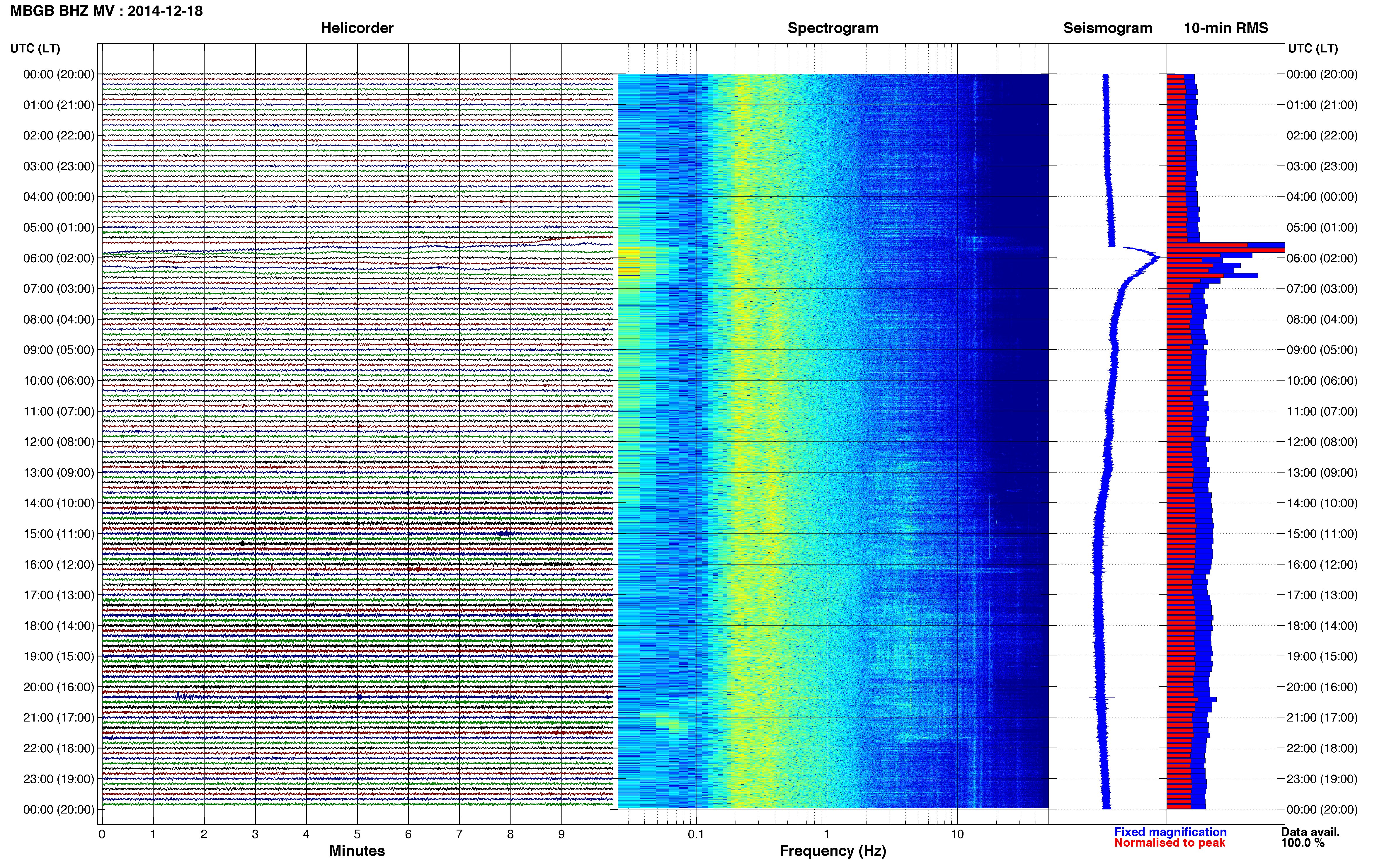Click the 10 Hz frequency tick label

point(957,834)
